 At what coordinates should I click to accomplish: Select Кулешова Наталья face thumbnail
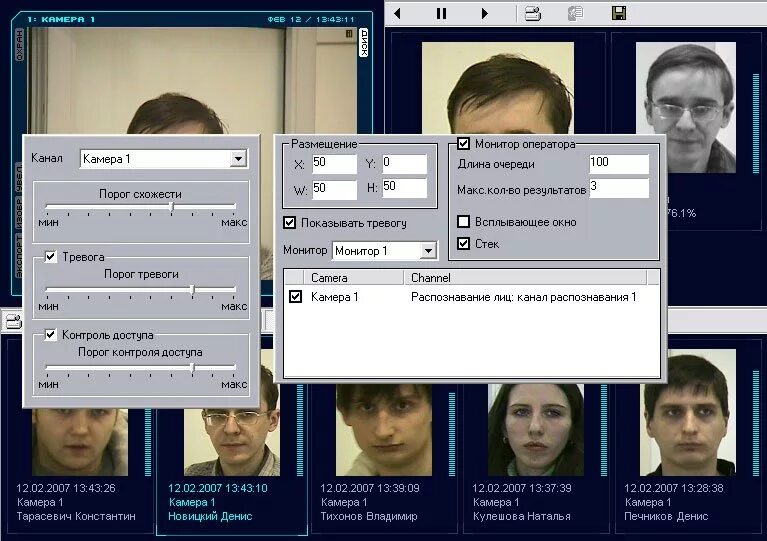coord(536,430)
